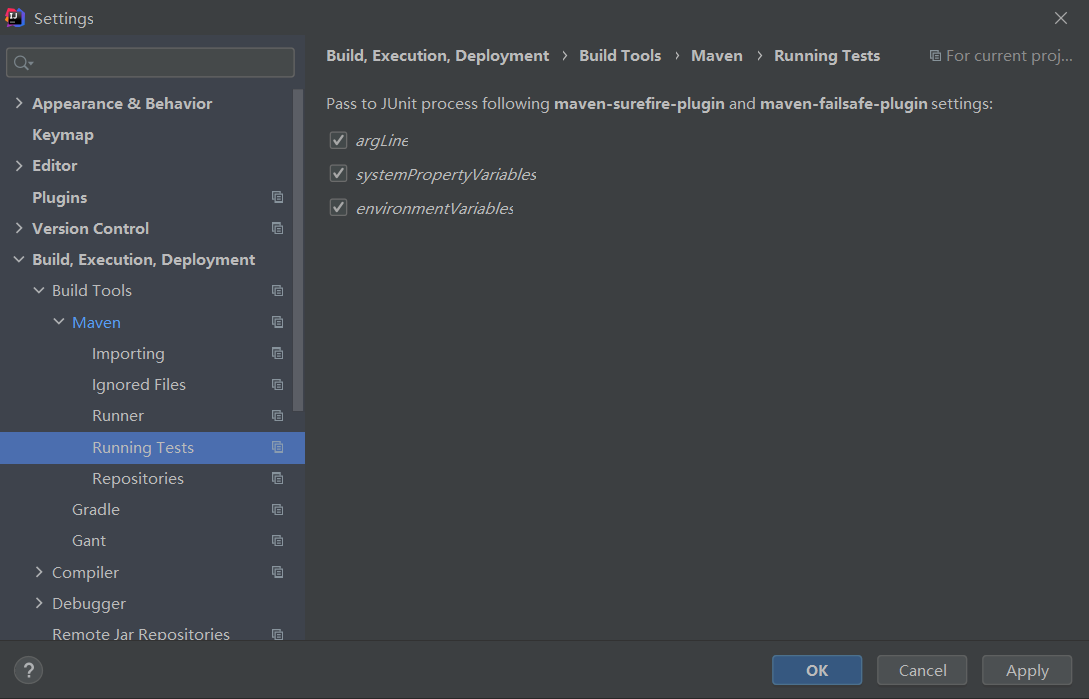Expand the Version Control section

coord(19,228)
